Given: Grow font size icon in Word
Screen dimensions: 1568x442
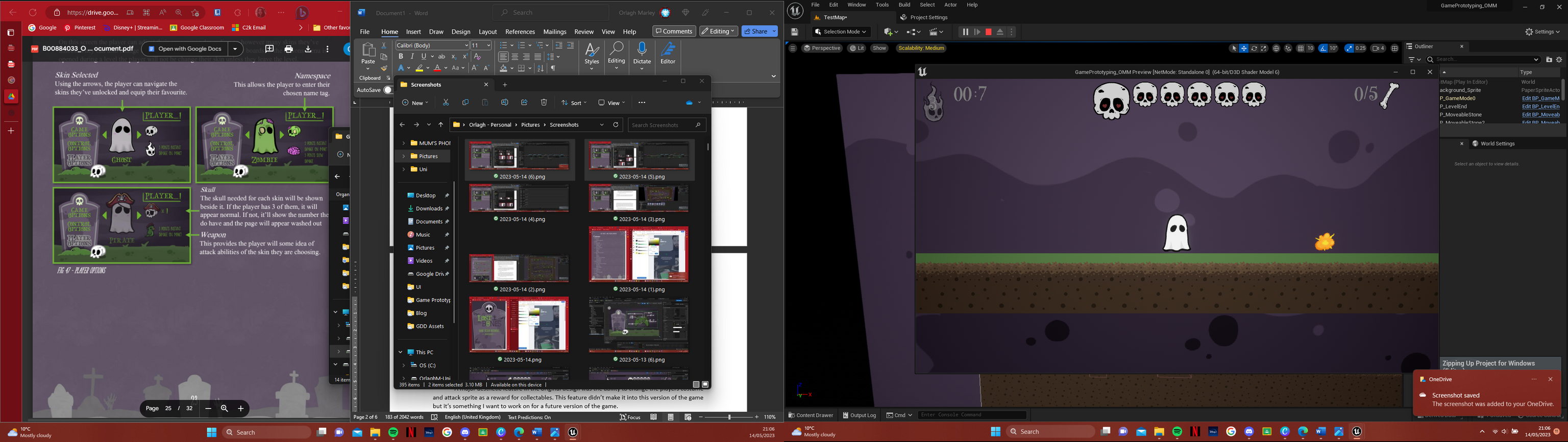Looking at the screenshot, I should [x=475, y=68].
